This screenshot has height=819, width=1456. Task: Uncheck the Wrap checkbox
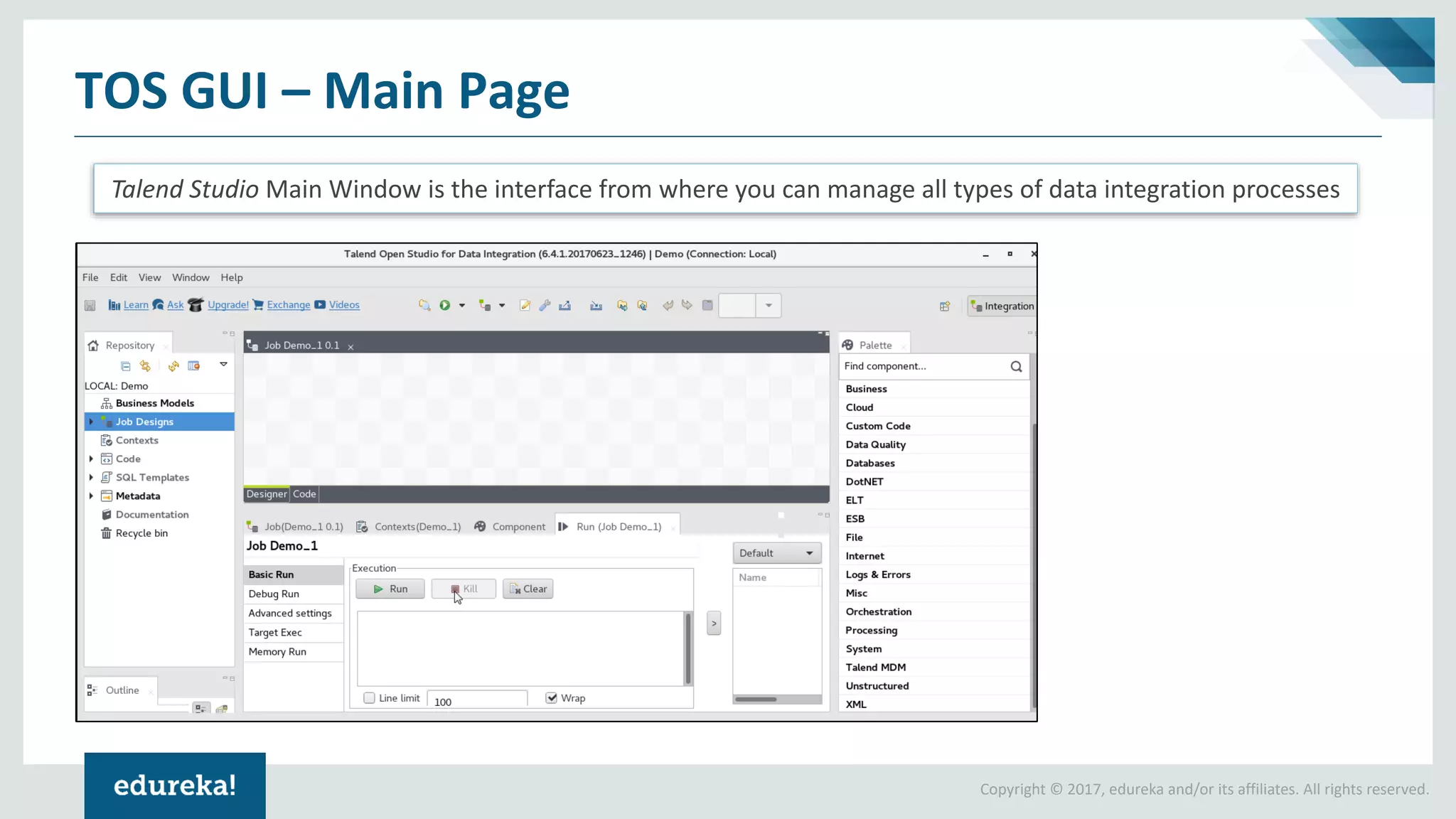(x=551, y=698)
